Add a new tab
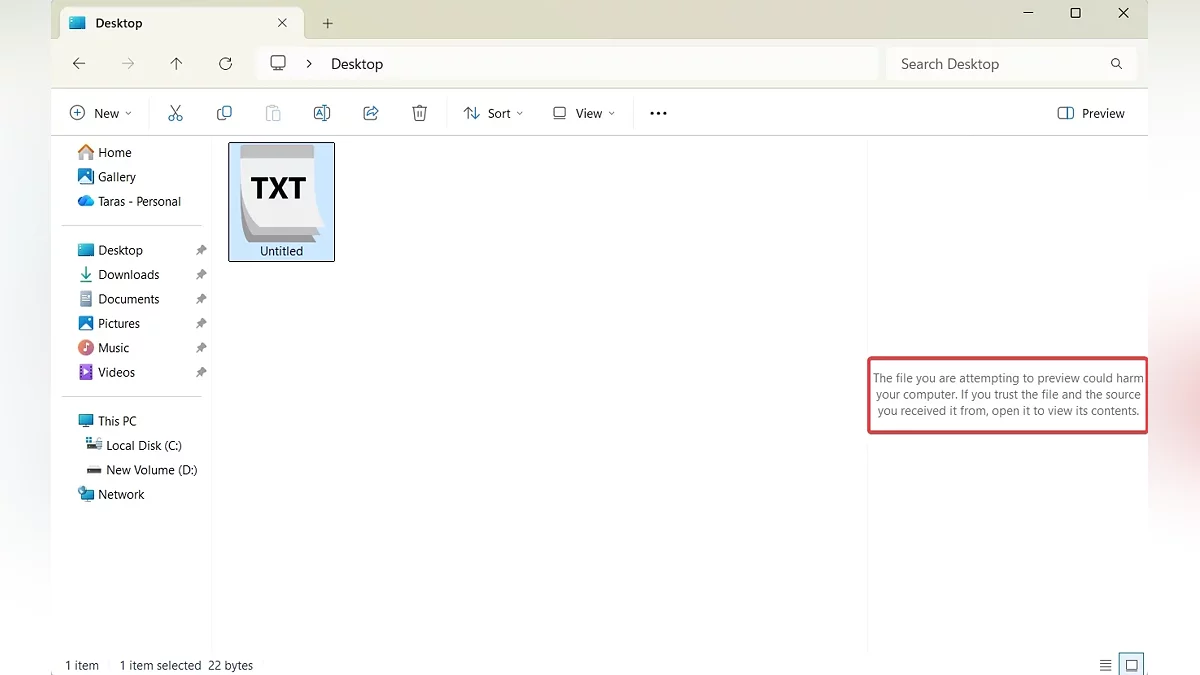Viewport: 1200px width, 675px height. 327,23
